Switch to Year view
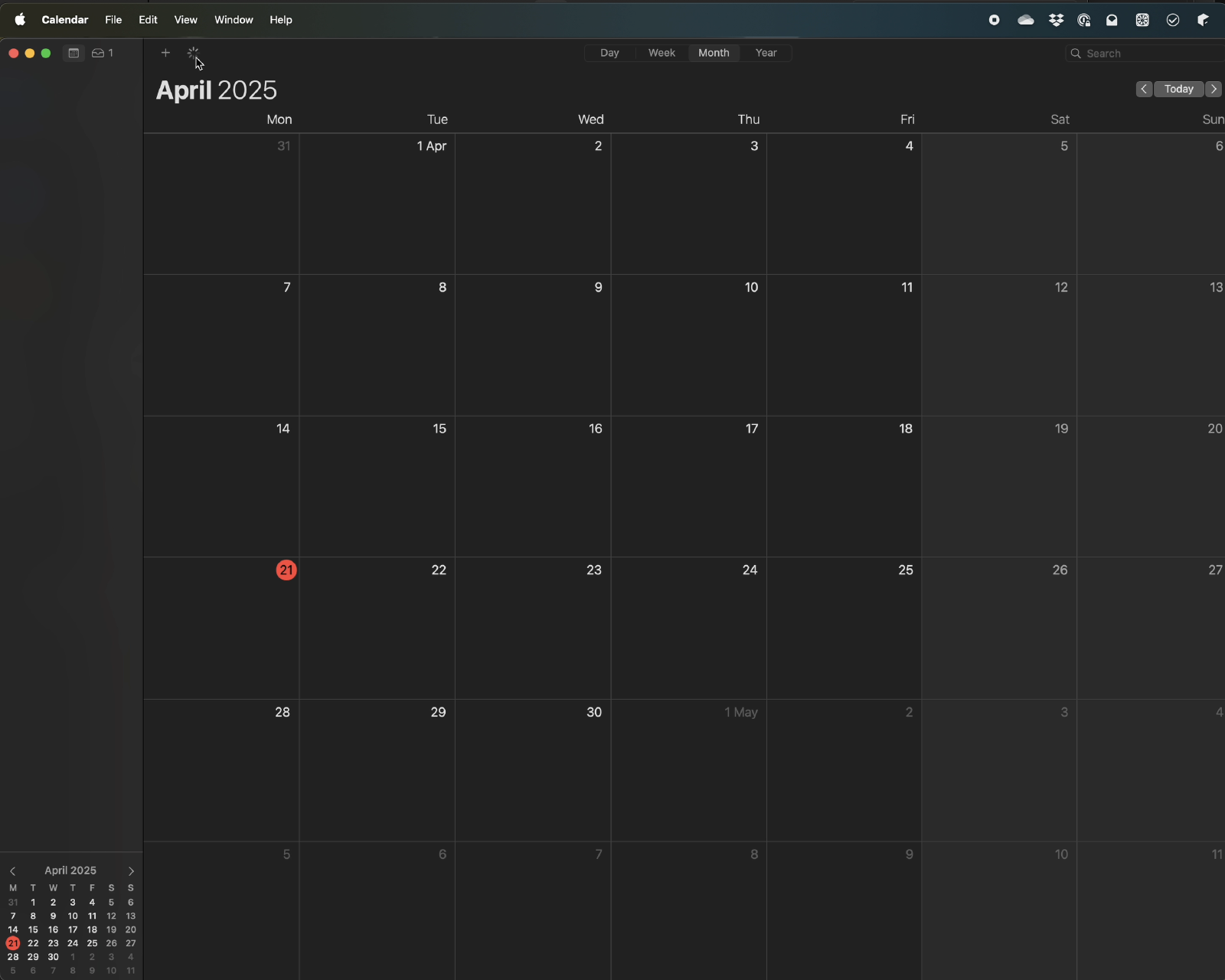The image size is (1225, 980). (766, 53)
